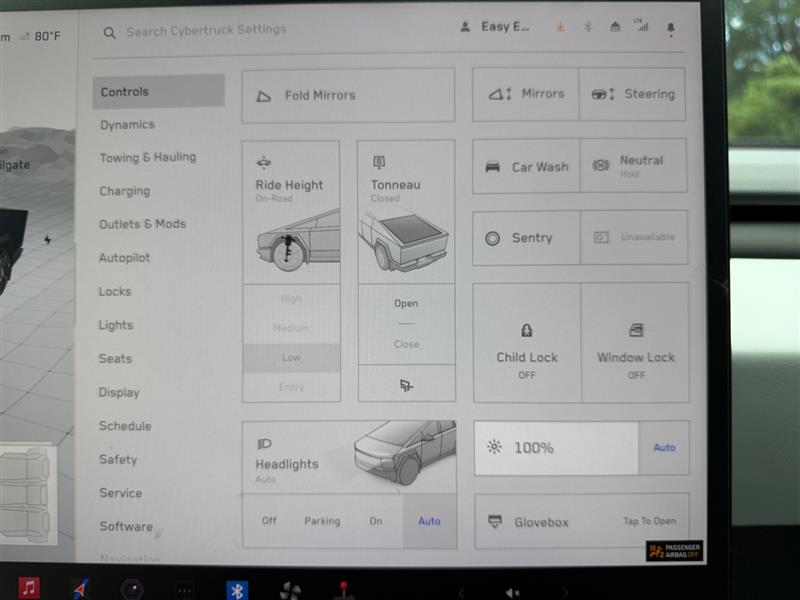
Task: Open Outlets & Mods settings
Action: 142,224
